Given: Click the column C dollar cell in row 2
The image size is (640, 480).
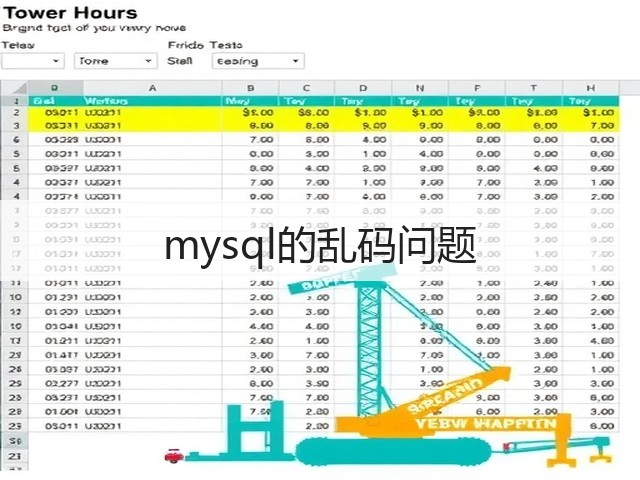Looking at the screenshot, I should pyautogui.click(x=307, y=113).
